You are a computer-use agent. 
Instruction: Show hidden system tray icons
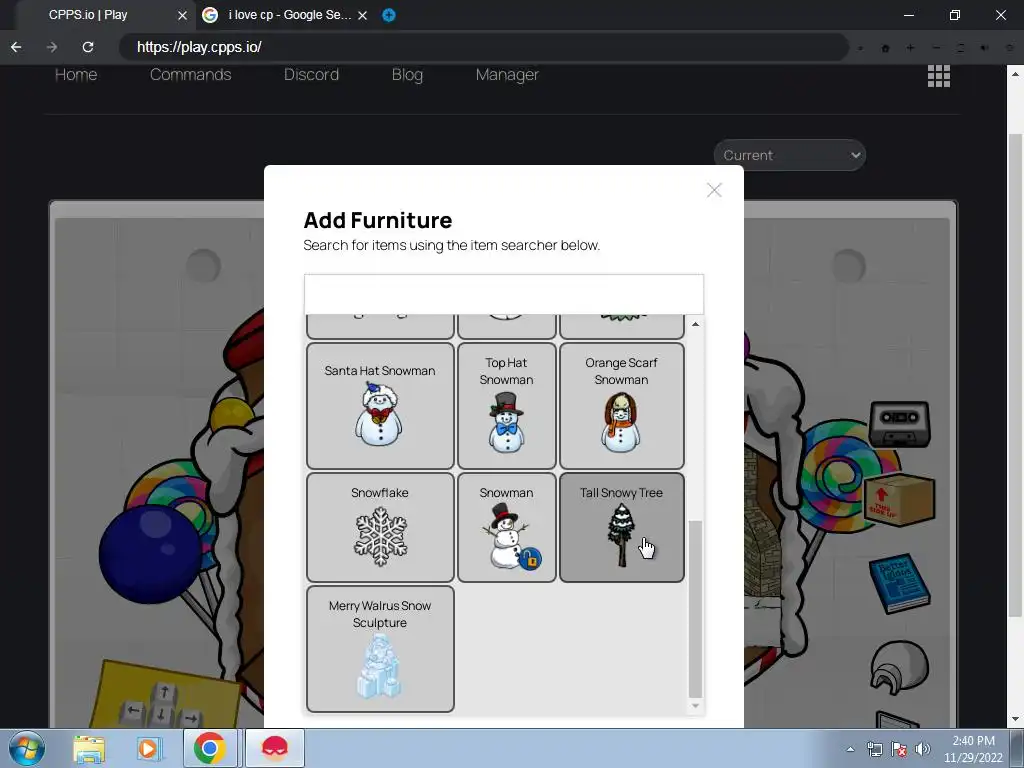click(850, 749)
